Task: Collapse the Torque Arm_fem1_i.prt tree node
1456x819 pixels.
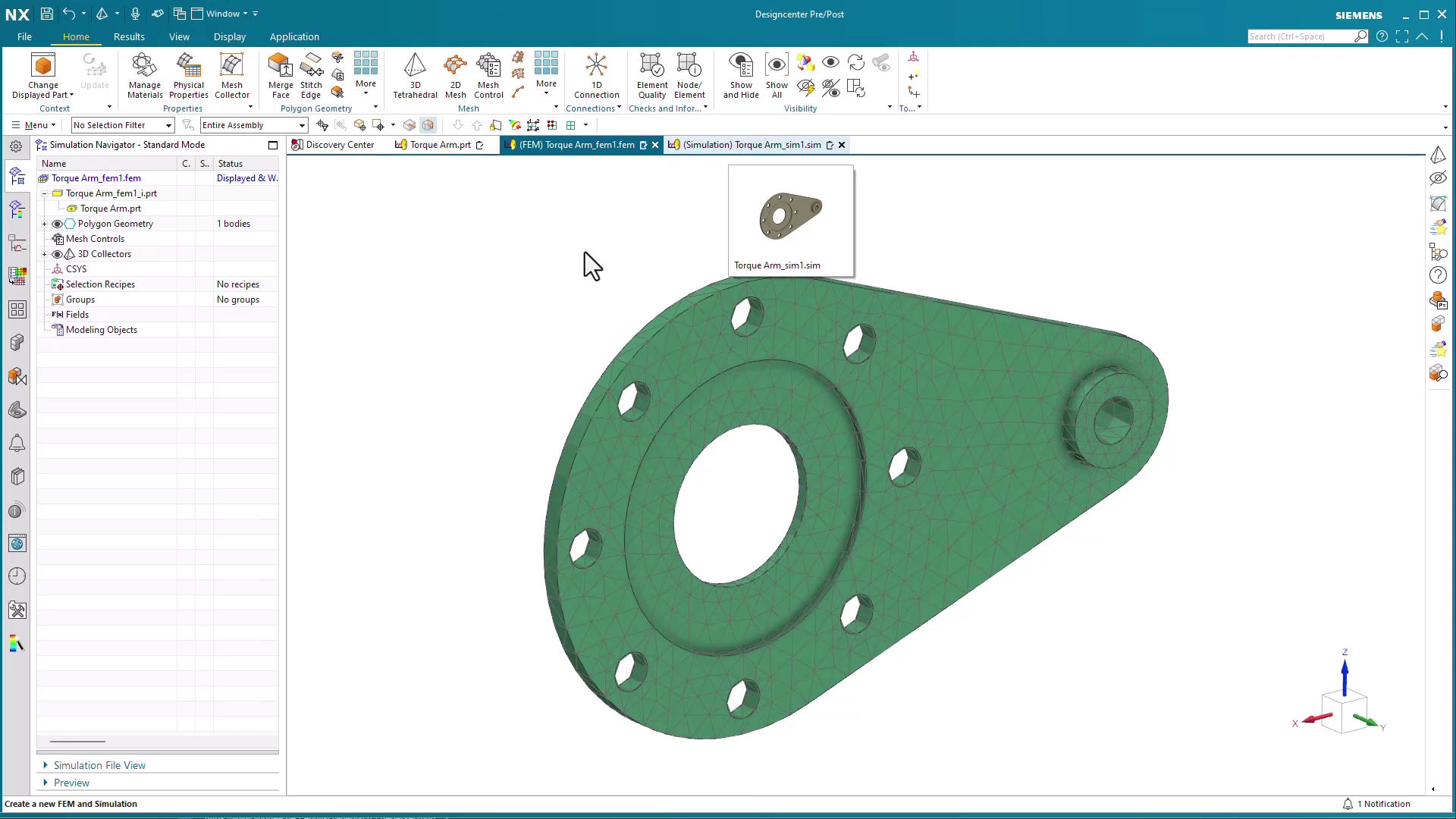Action: [x=44, y=193]
